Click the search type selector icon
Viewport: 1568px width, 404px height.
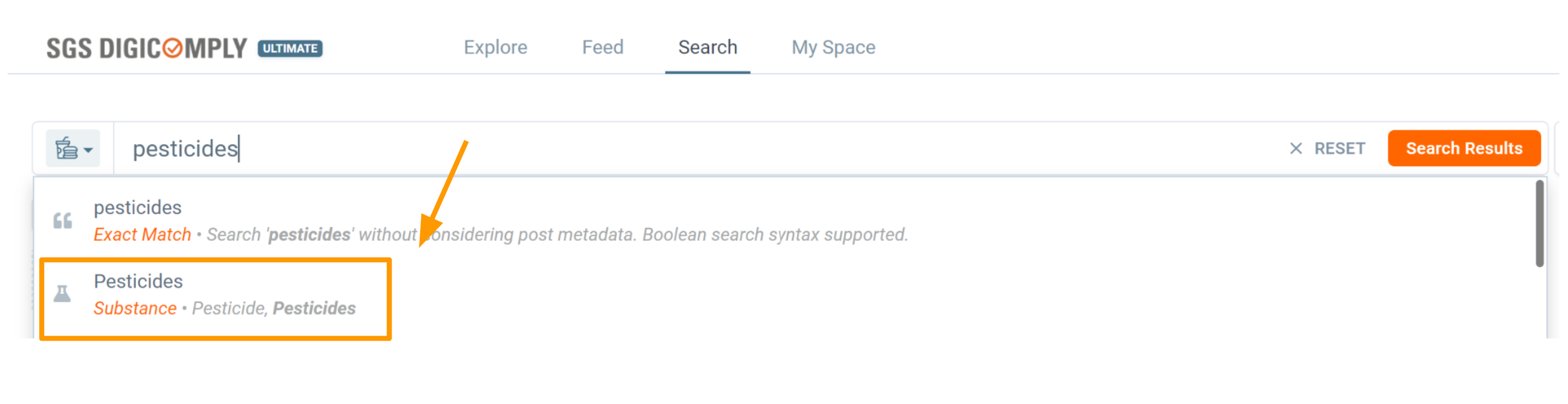pyautogui.click(x=66, y=149)
